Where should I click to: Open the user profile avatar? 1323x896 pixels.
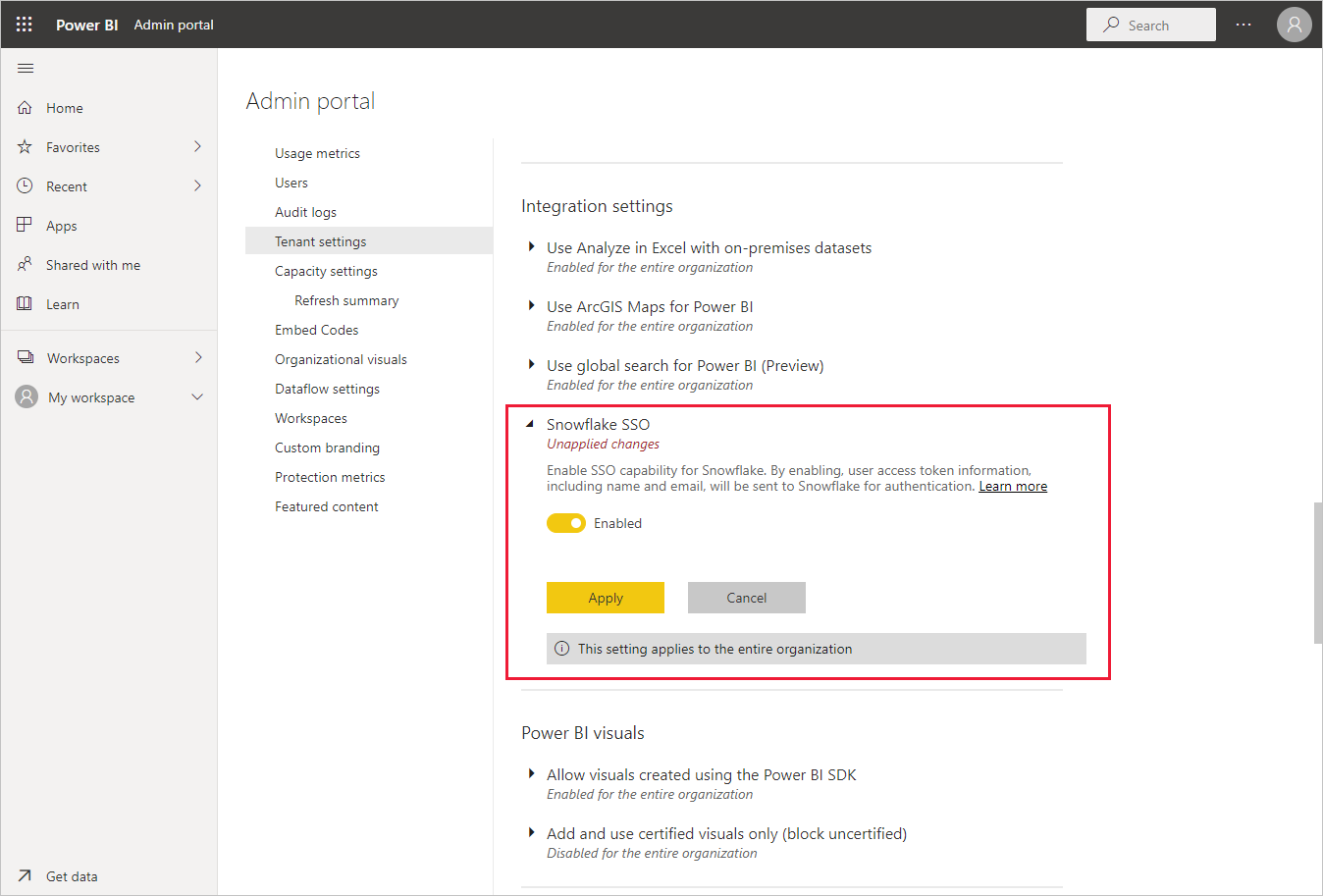pyautogui.click(x=1294, y=25)
